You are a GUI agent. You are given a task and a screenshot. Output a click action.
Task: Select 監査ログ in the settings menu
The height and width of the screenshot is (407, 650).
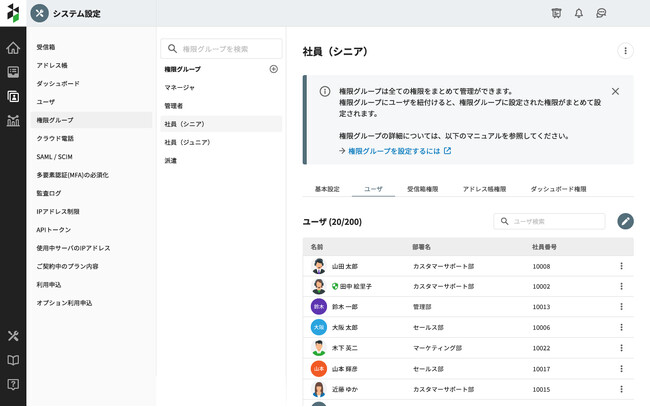[49, 193]
